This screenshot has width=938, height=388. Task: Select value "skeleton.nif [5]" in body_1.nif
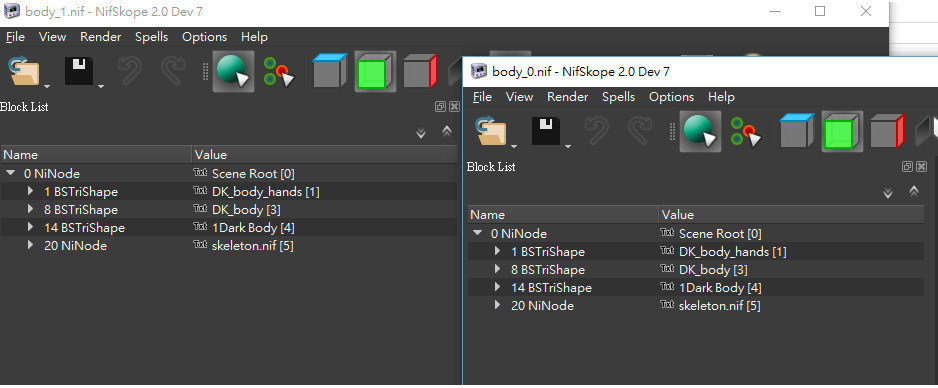click(252, 245)
